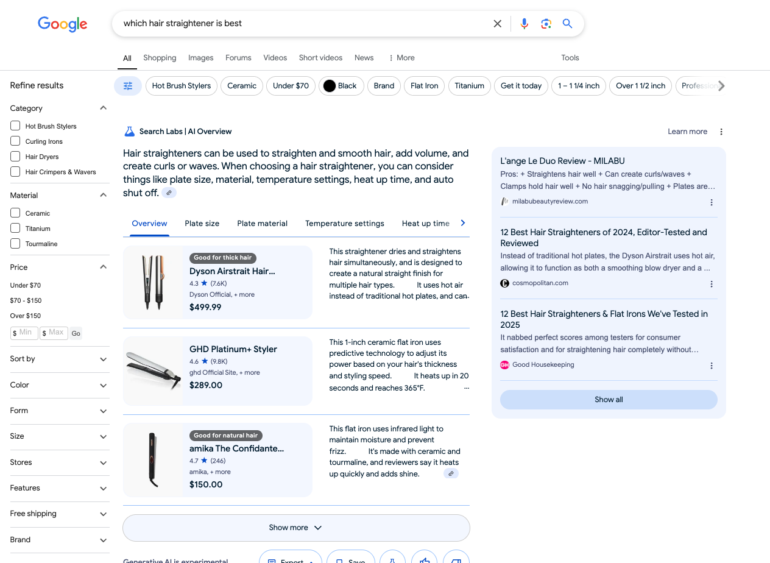
Task: Open three-dot menu for milabubeautyreview.com result
Action: pyautogui.click(x=711, y=202)
